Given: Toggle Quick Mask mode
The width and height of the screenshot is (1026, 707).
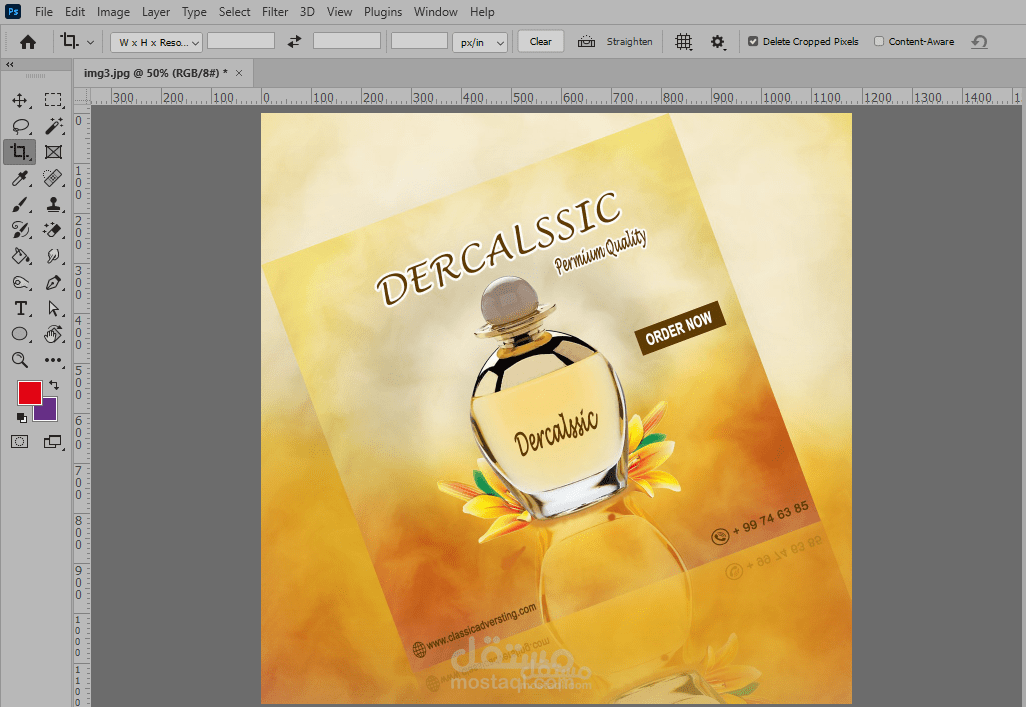Looking at the screenshot, I should point(20,442).
